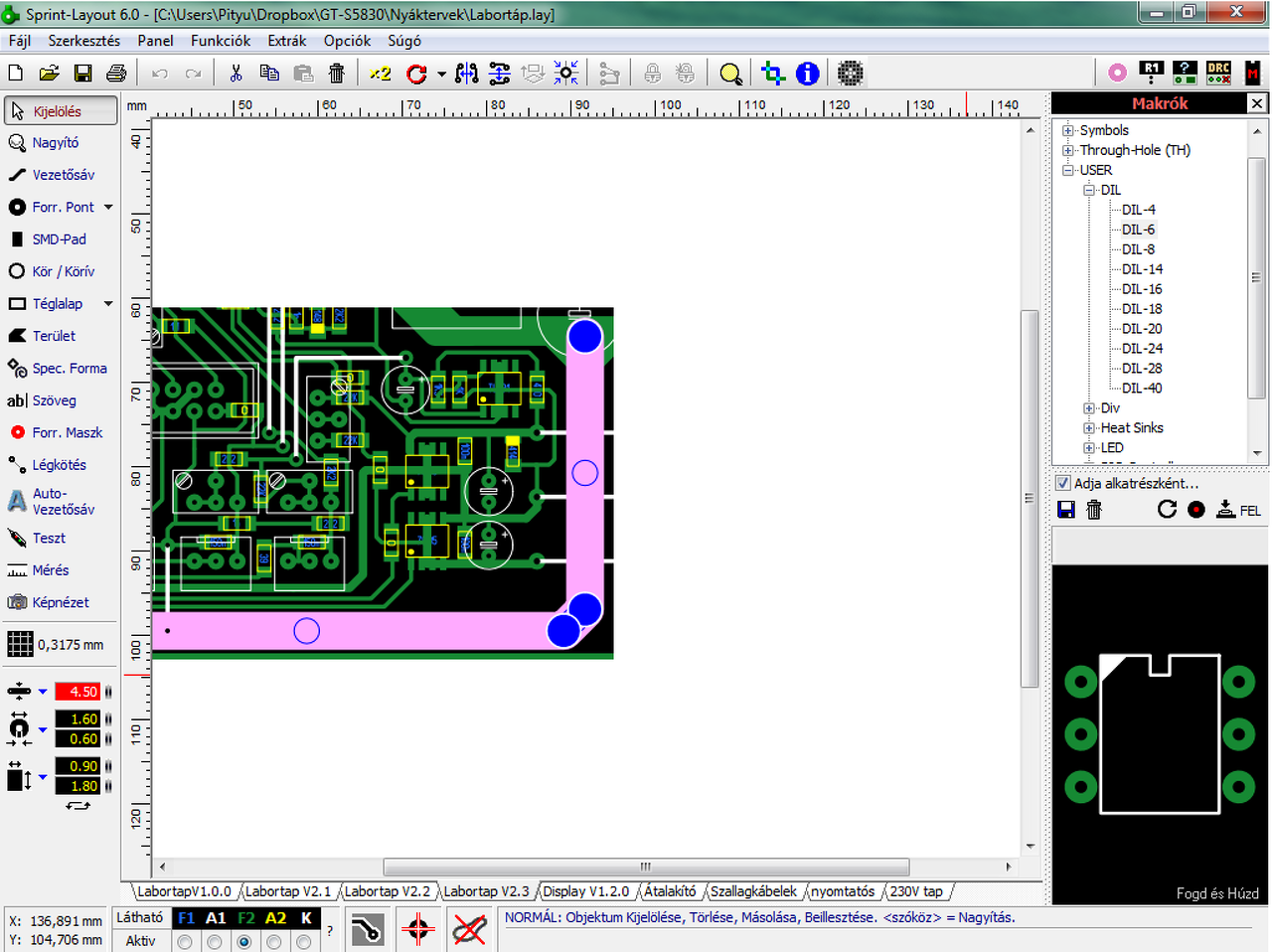Open the Extrák menu
This screenshot has width=1272, height=952.
point(286,41)
